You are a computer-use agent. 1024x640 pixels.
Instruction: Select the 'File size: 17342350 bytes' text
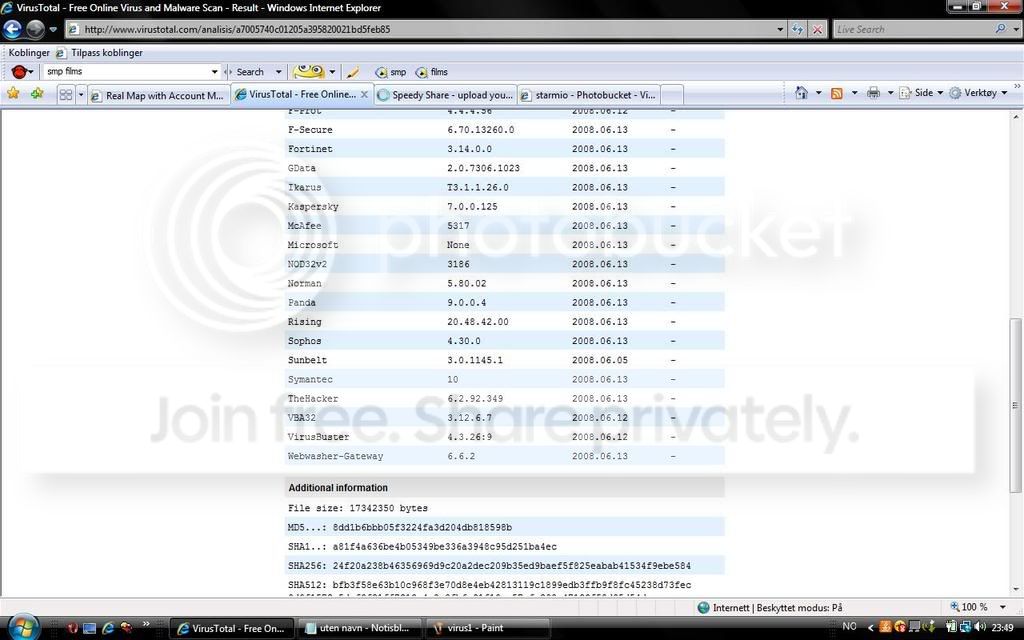click(x=358, y=508)
